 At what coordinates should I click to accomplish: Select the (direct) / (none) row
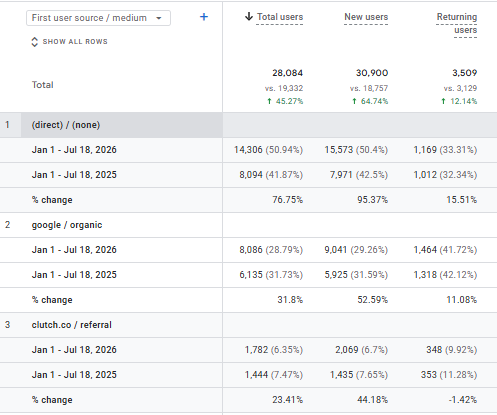pos(66,125)
